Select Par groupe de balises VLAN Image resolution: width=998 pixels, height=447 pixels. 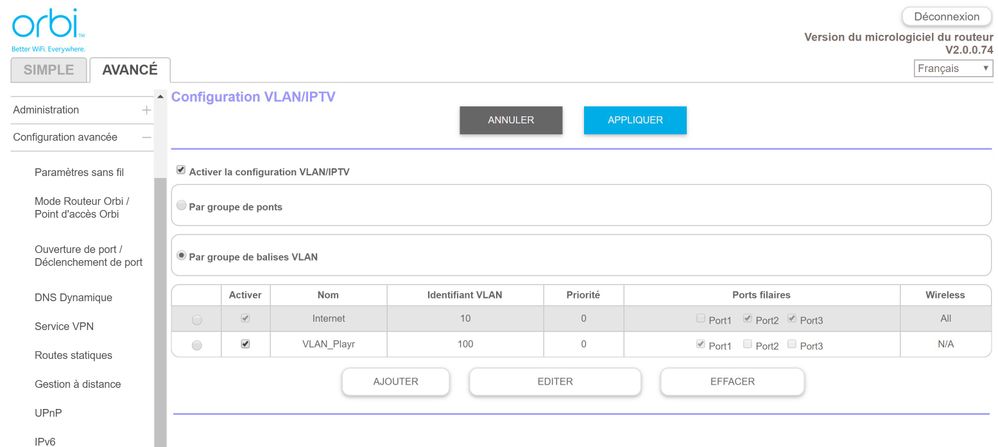coord(181,256)
